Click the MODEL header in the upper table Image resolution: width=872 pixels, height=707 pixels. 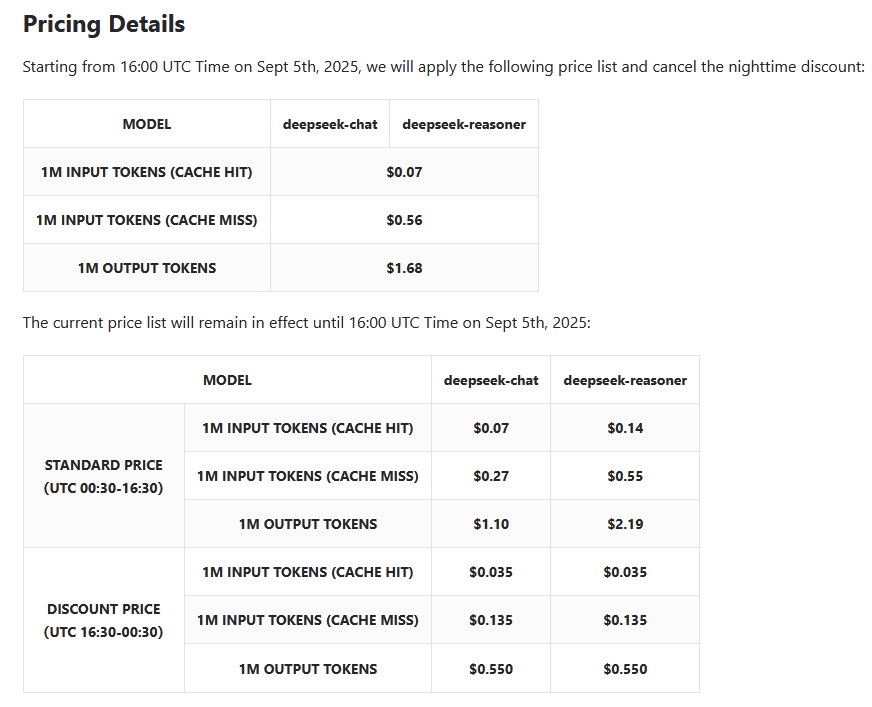(x=147, y=124)
